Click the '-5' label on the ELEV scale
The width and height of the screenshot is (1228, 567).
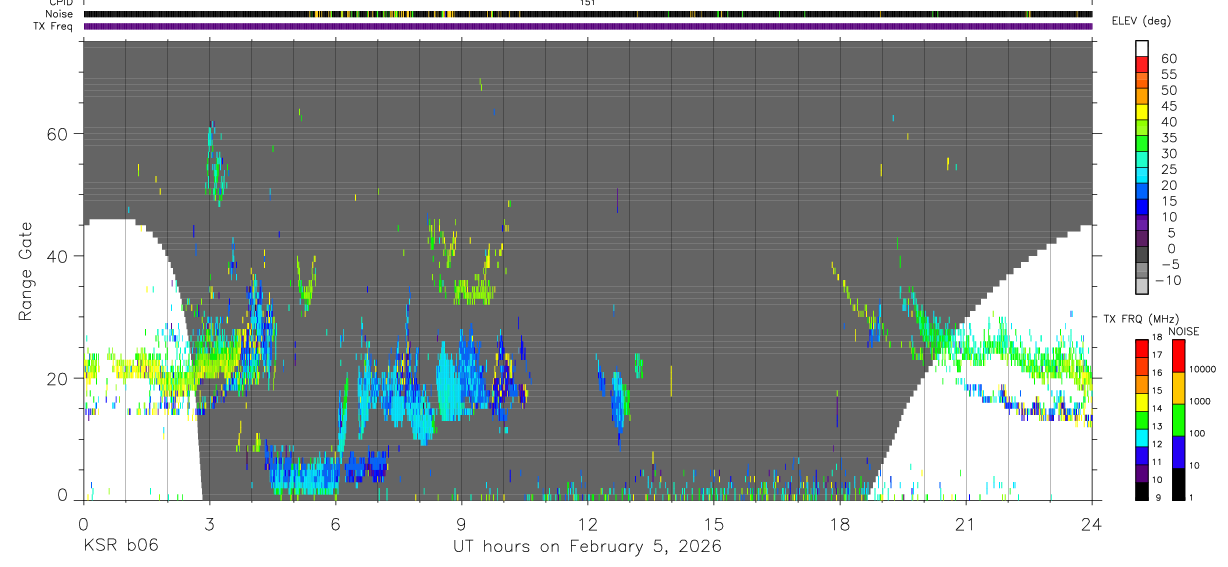point(1170,264)
